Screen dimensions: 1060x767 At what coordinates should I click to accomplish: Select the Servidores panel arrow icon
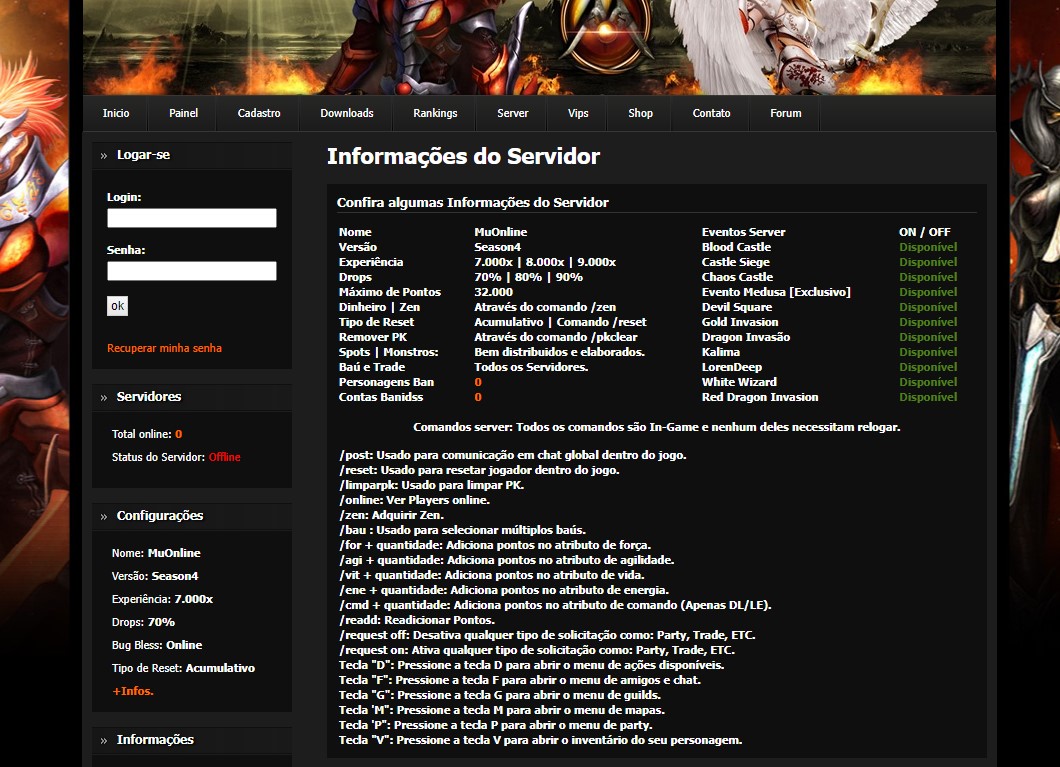(103, 397)
